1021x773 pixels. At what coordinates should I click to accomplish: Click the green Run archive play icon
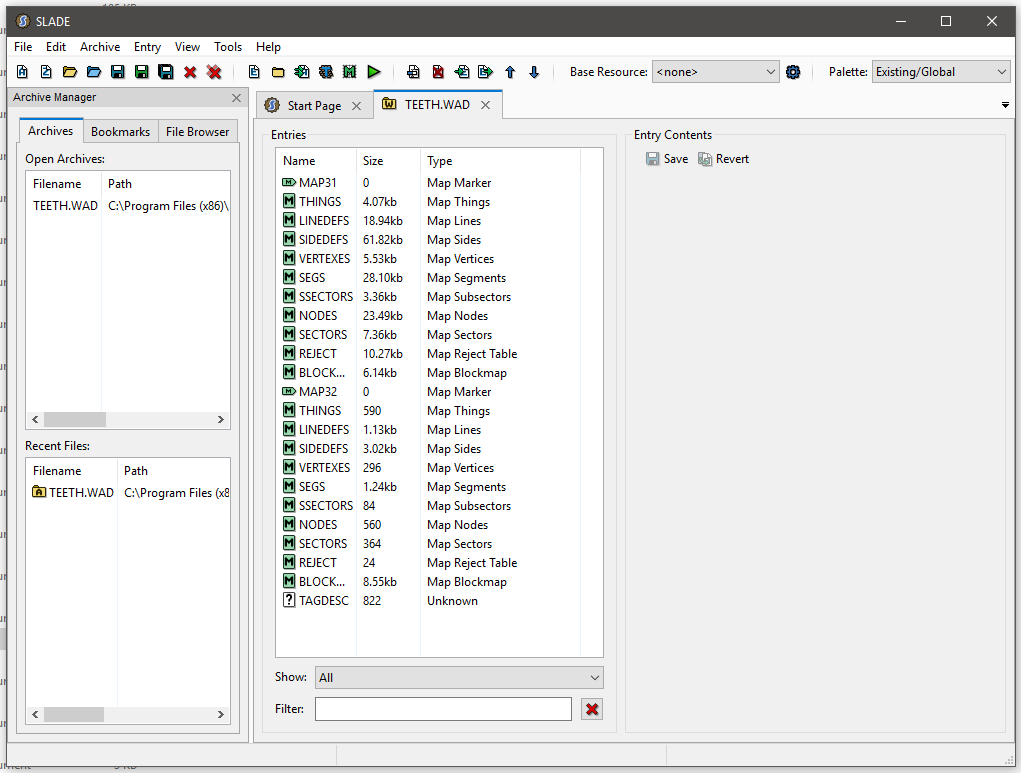point(374,72)
